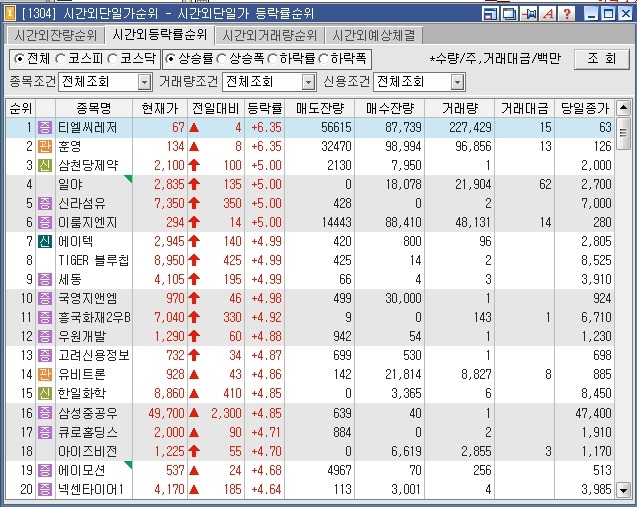The image size is (637, 507).
Task: Click the scrollbar up arrow
Action: point(623,108)
